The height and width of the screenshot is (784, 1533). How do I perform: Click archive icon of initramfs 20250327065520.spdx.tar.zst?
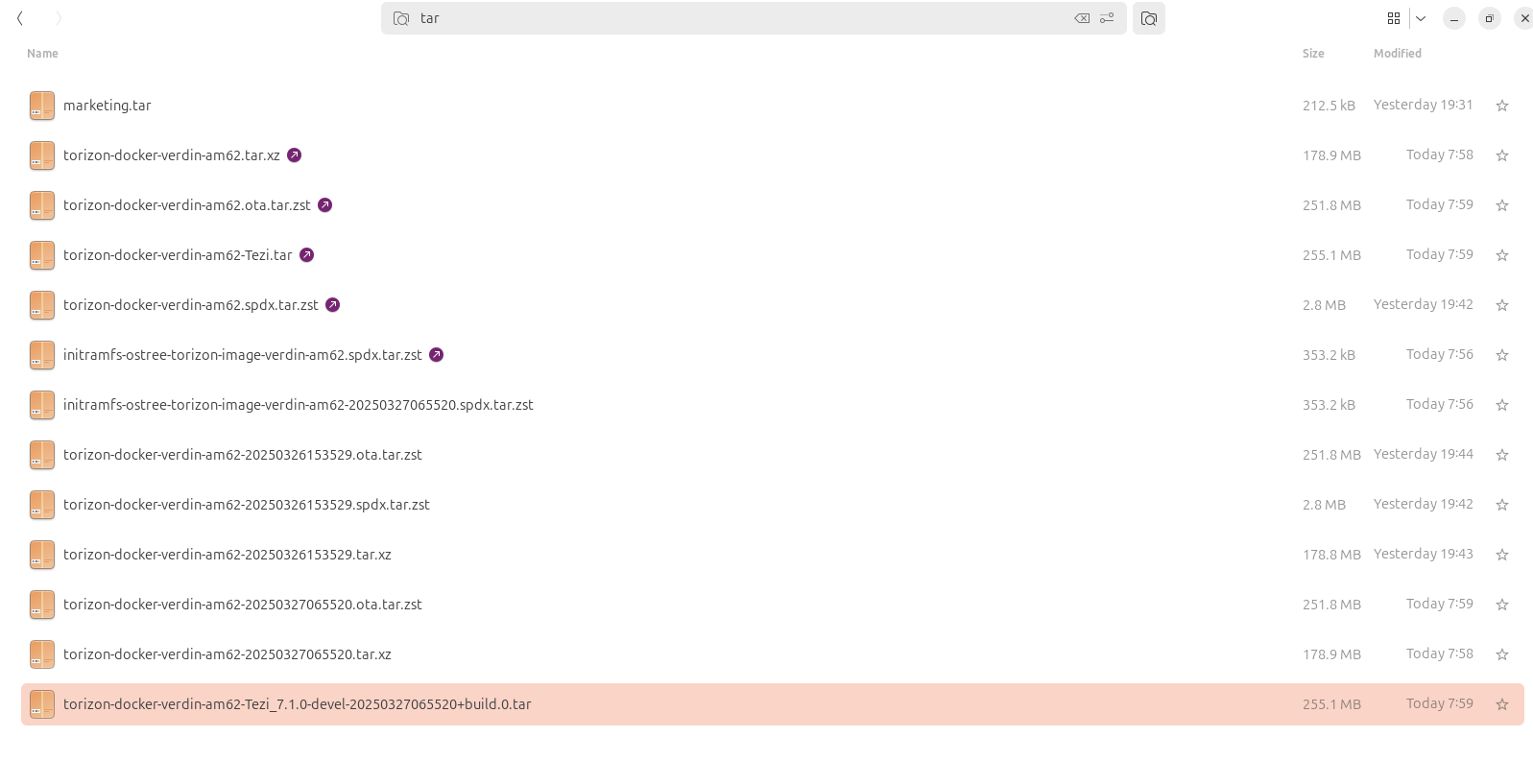[42, 405]
